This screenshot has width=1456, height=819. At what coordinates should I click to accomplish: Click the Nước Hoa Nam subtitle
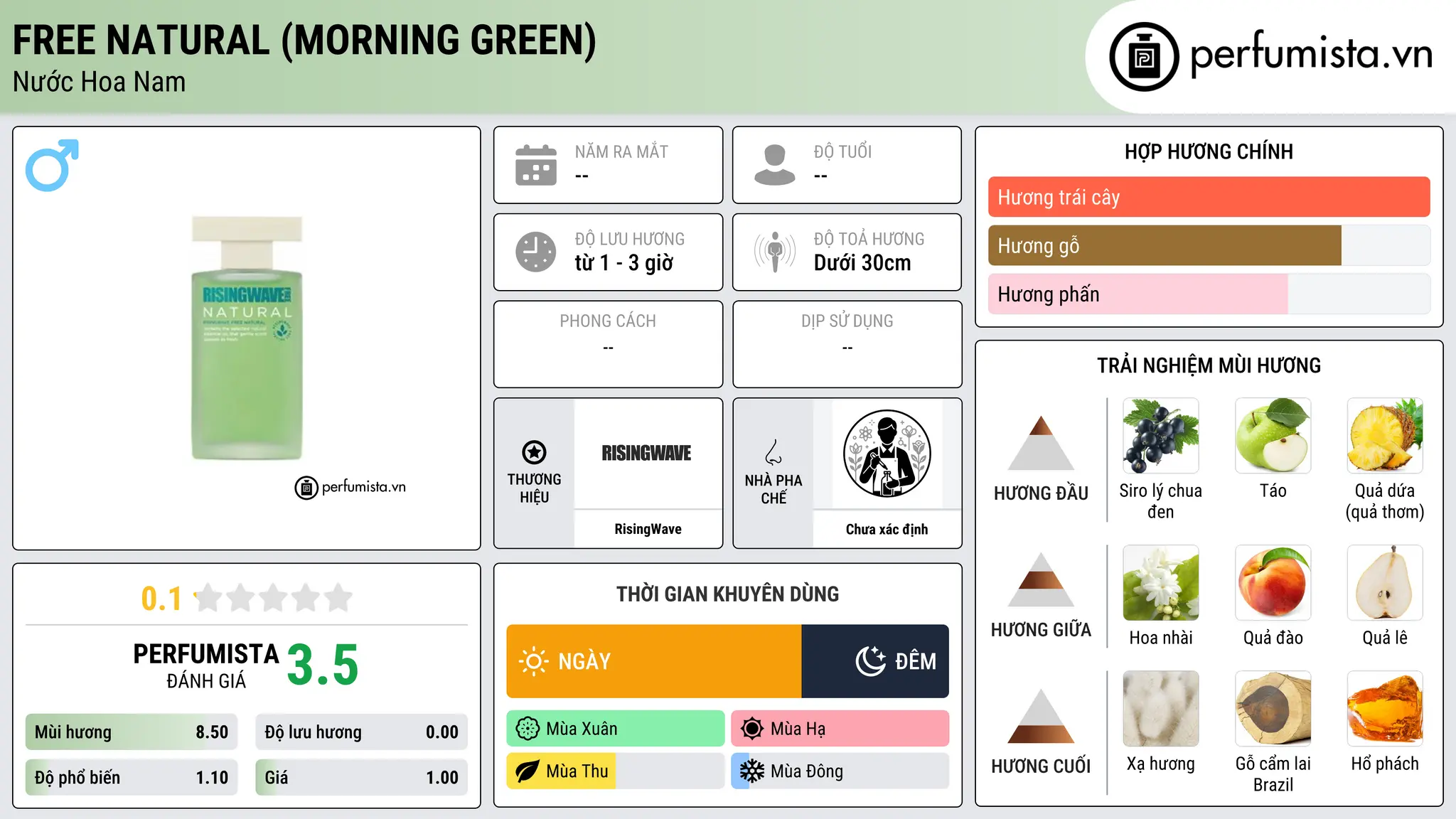[99, 82]
